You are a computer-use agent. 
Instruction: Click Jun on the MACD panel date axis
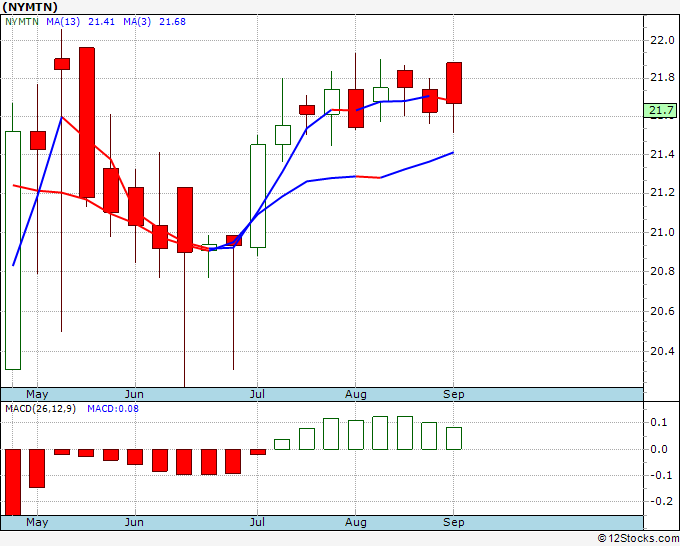tap(134, 522)
